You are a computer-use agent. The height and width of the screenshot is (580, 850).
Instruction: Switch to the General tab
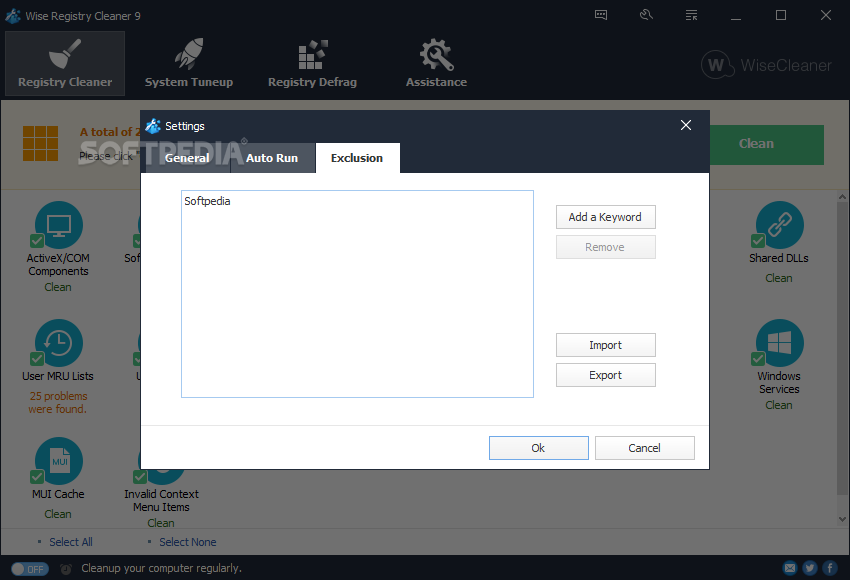tap(187, 158)
